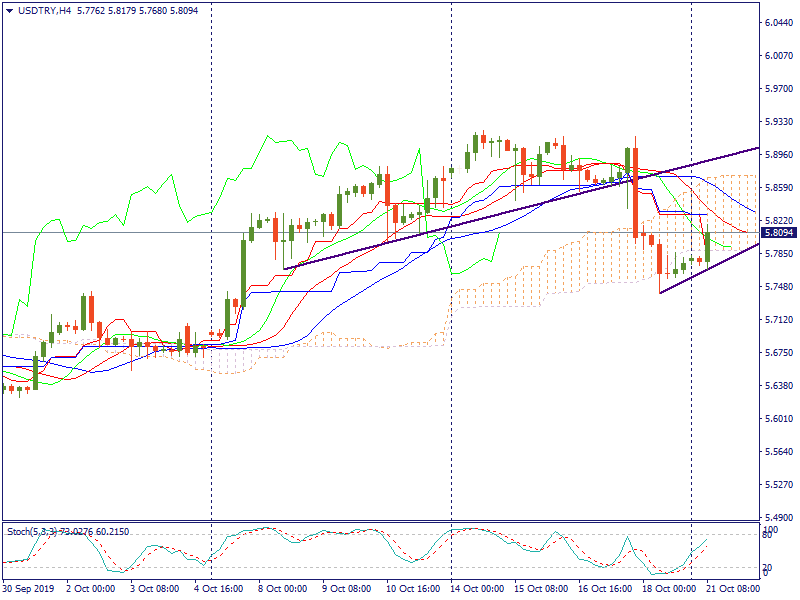
Task: Click the 5.6750 price axis label
Action: pos(779,353)
